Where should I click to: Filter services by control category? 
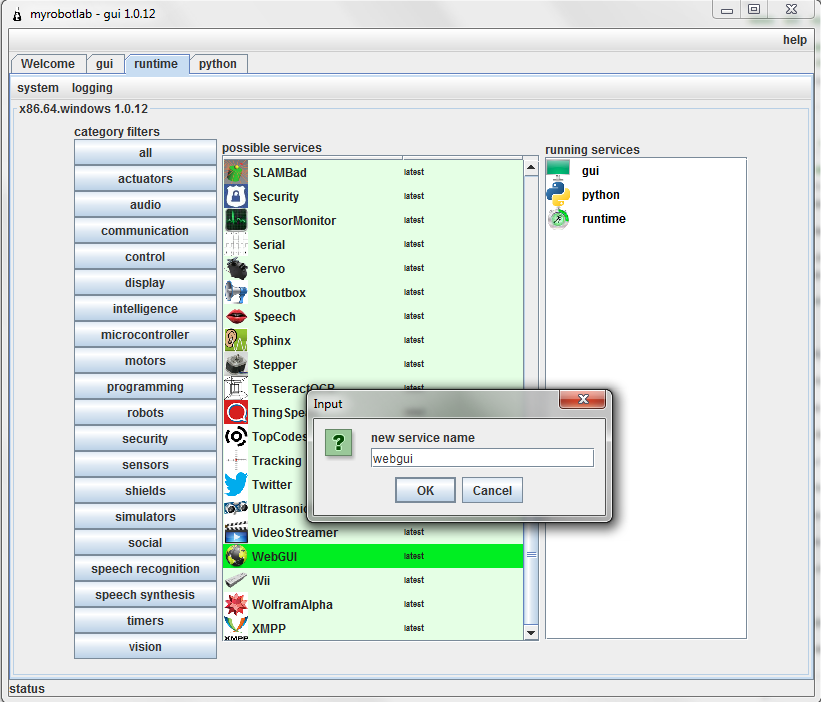pyautogui.click(x=146, y=257)
